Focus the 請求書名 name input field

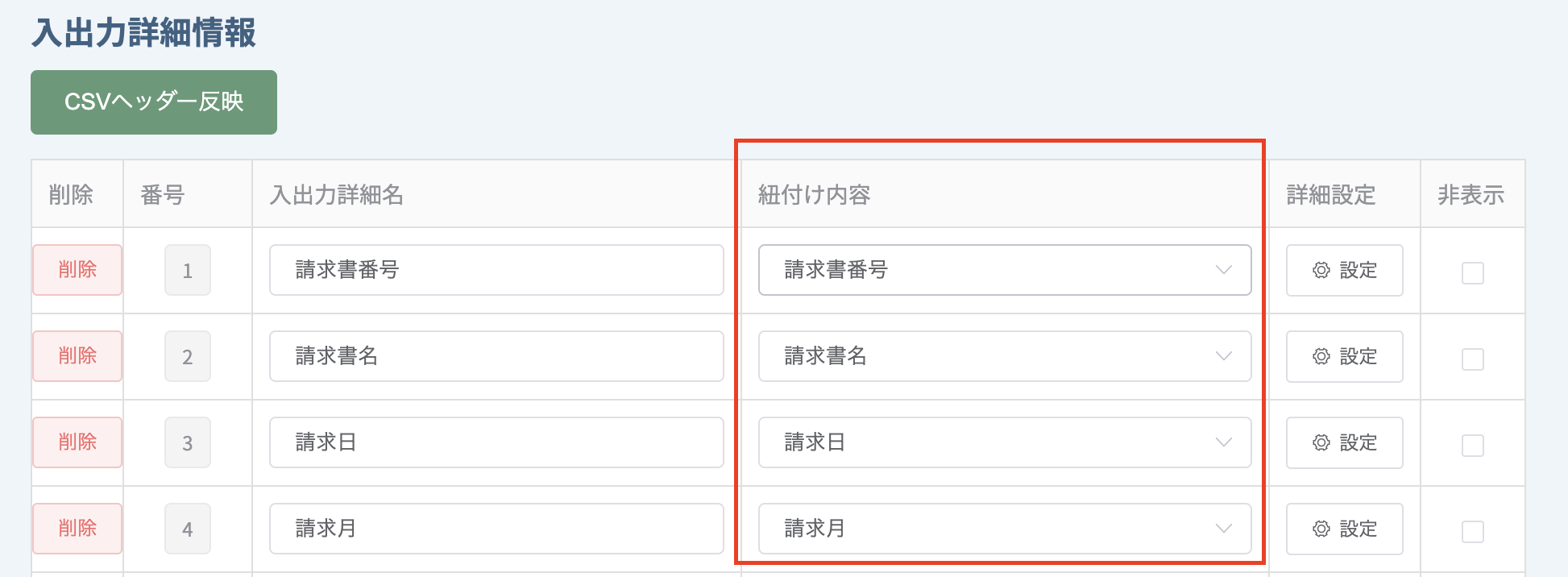[496, 356]
